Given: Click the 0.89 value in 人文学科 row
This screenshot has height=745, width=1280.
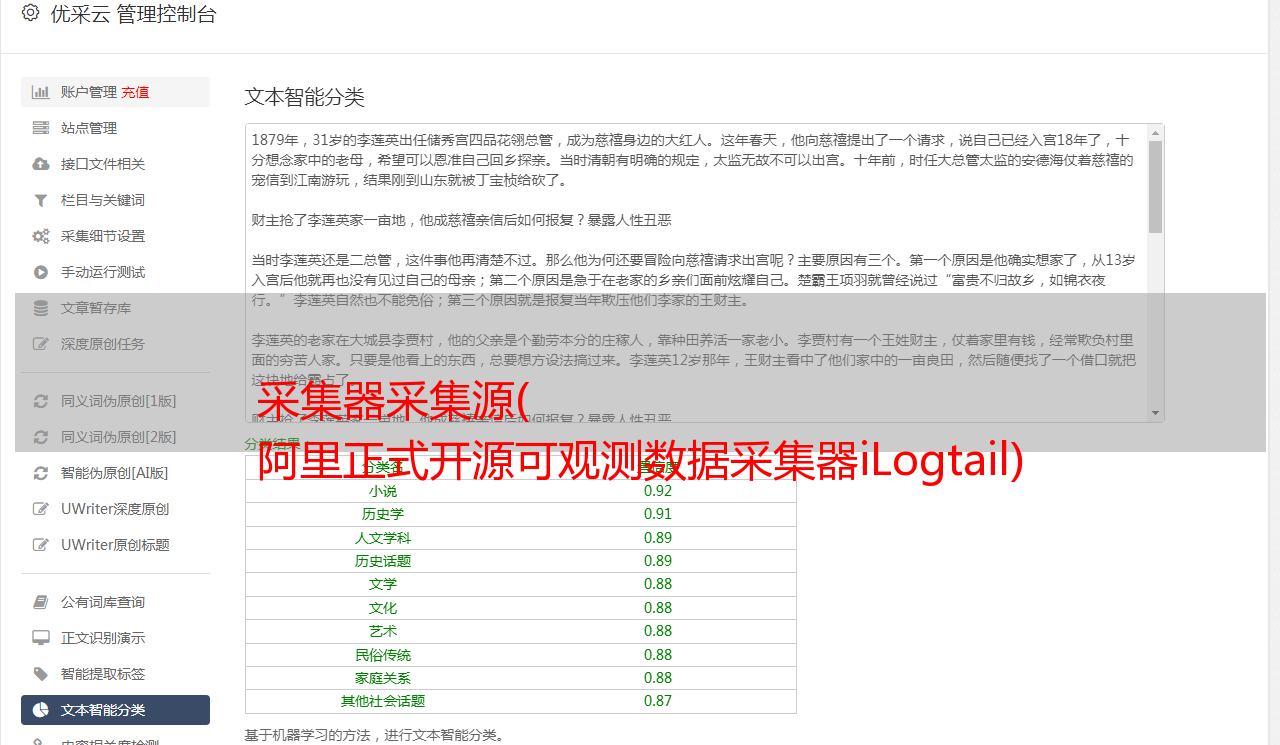Looking at the screenshot, I should (x=658, y=538).
